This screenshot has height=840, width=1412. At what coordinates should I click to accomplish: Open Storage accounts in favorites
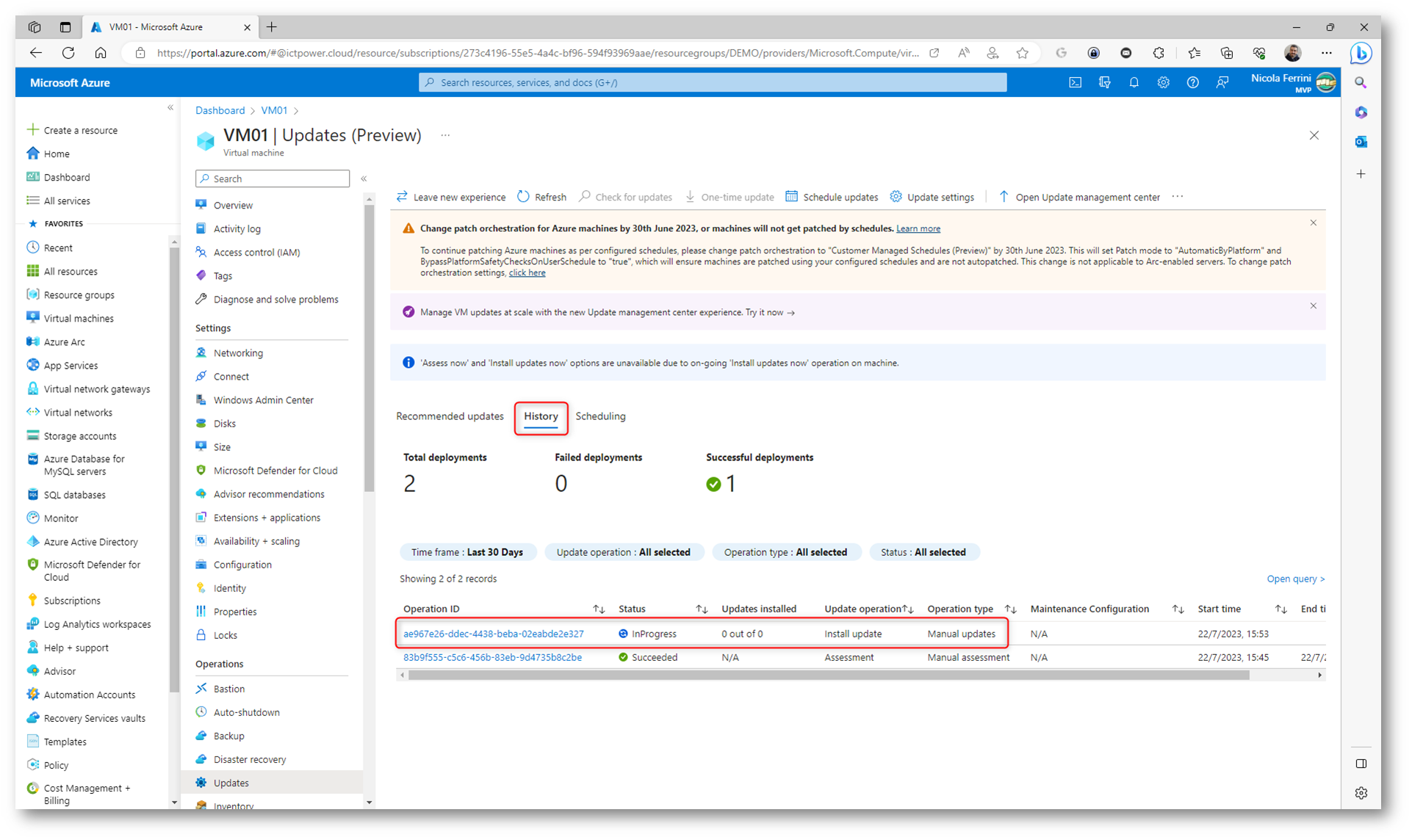(x=79, y=436)
